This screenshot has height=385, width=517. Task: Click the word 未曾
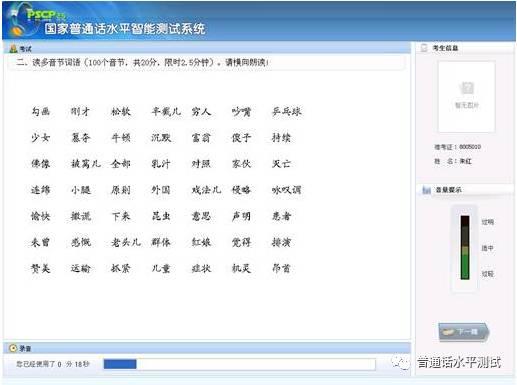[x=41, y=242]
